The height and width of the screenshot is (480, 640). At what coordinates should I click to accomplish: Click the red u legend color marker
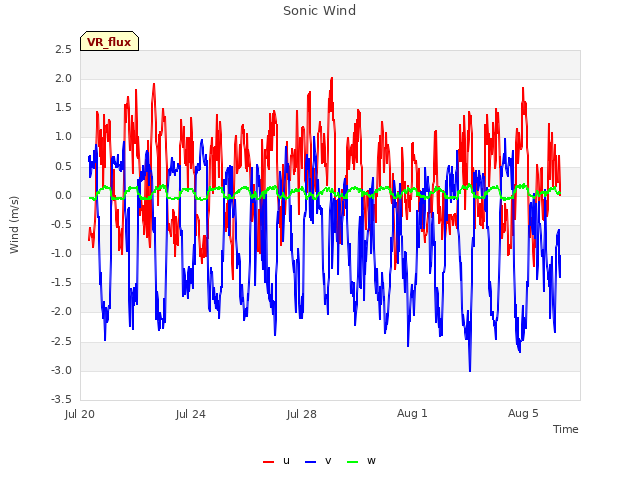tap(269, 462)
